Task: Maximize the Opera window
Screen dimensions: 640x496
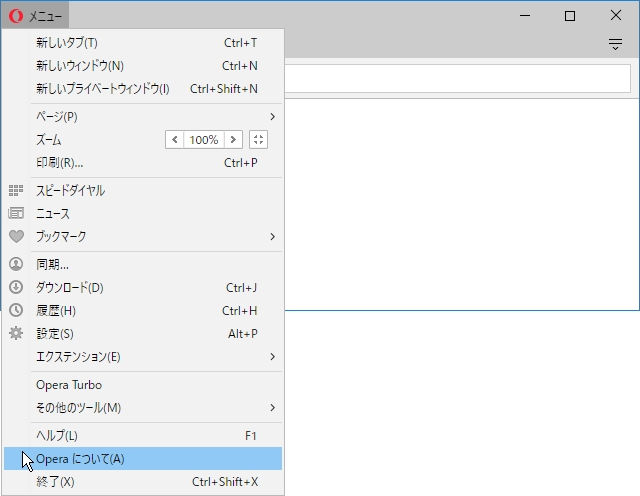Action: coord(570,16)
